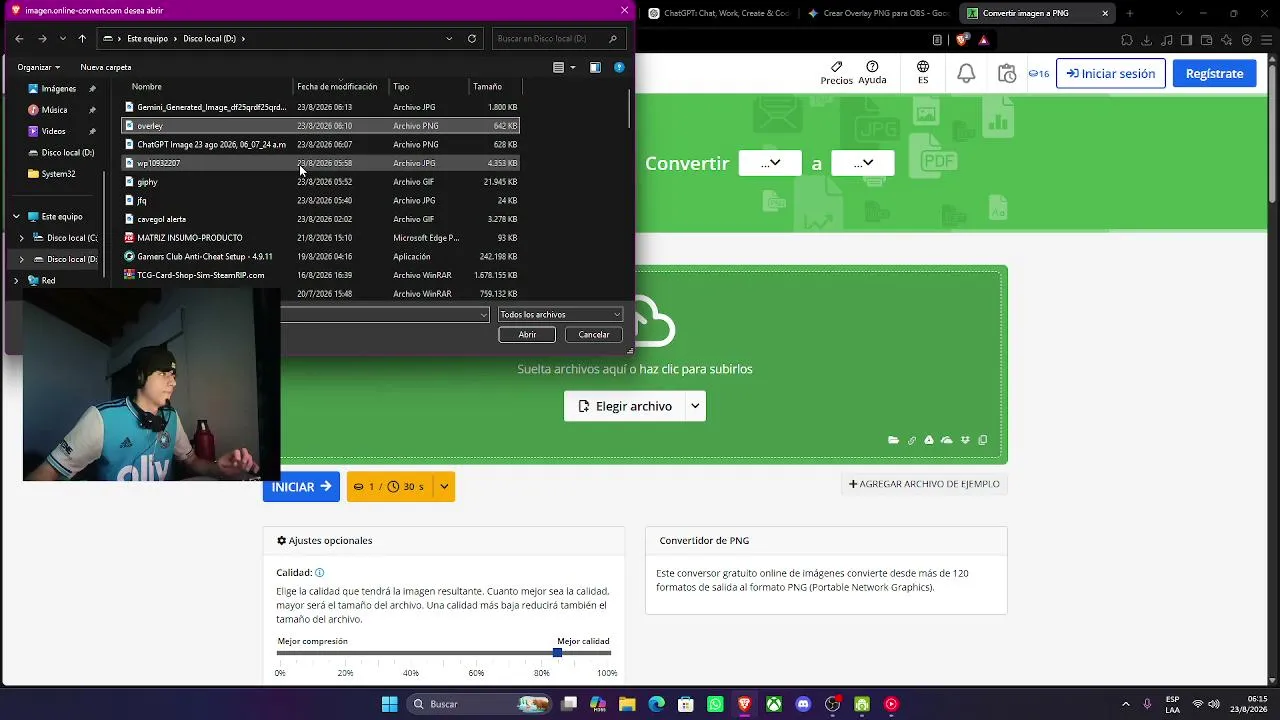
Task: Click the Brave Shields icon in address bar
Action: point(962,40)
